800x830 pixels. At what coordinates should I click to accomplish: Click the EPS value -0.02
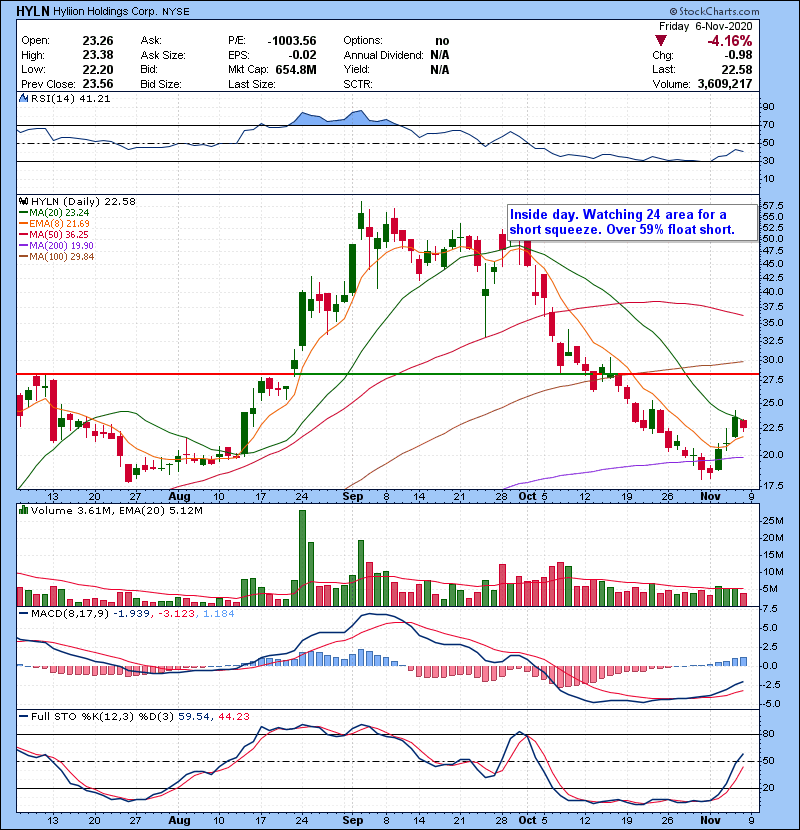(x=302, y=55)
